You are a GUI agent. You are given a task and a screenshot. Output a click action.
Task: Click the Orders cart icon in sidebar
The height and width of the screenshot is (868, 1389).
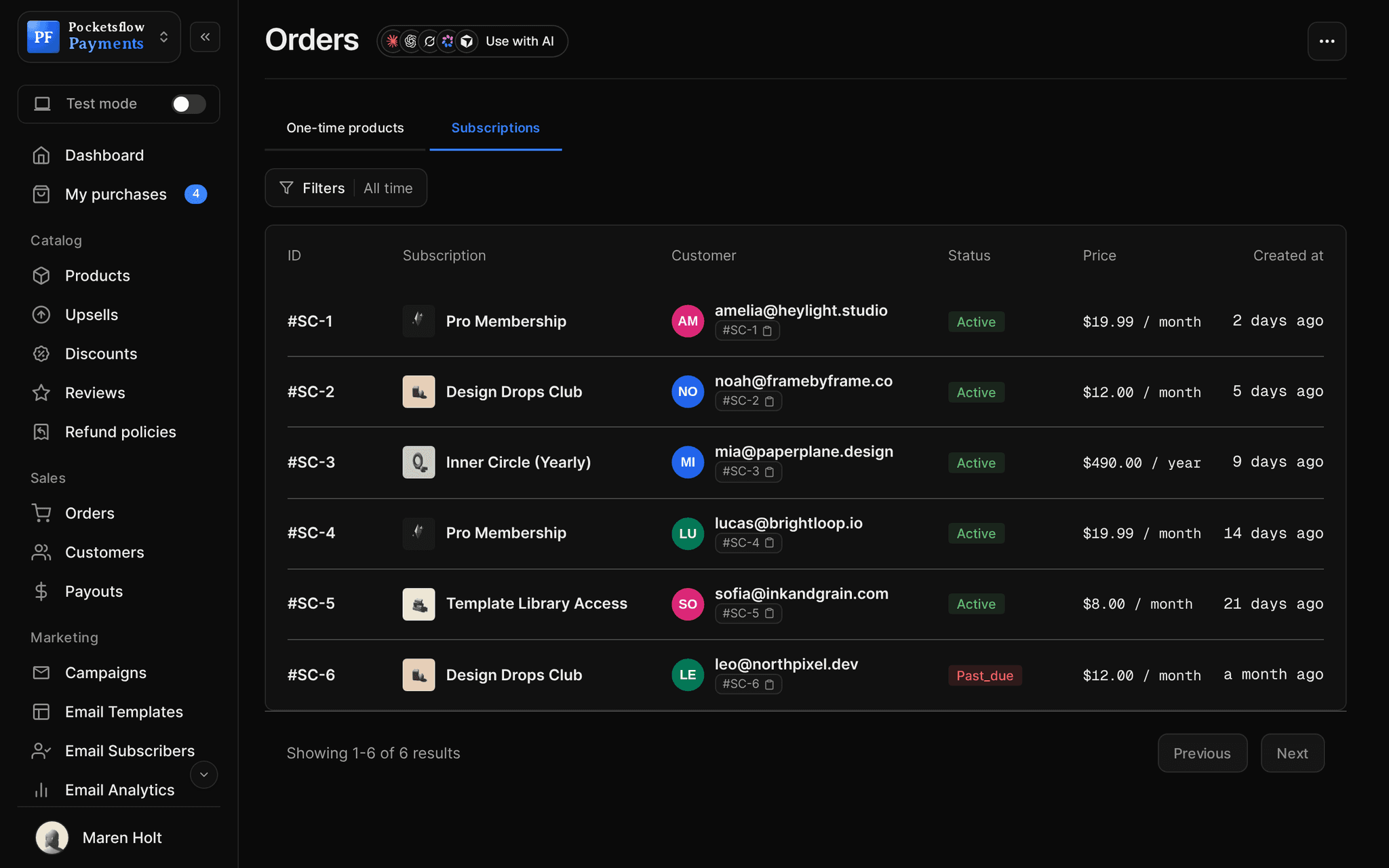pos(41,513)
